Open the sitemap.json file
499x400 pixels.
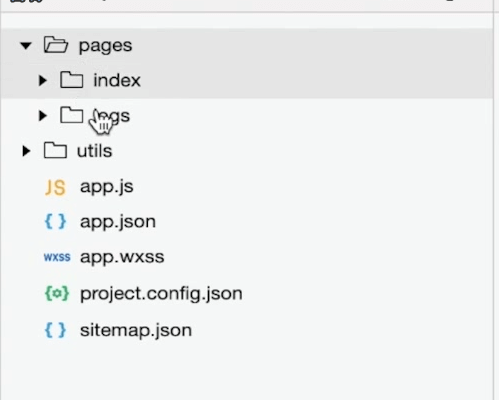[136, 331]
